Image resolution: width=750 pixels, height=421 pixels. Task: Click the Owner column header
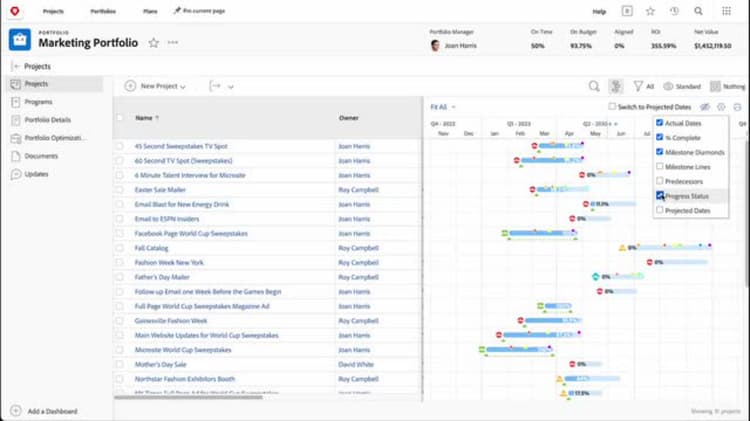pyautogui.click(x=349, y=118)
